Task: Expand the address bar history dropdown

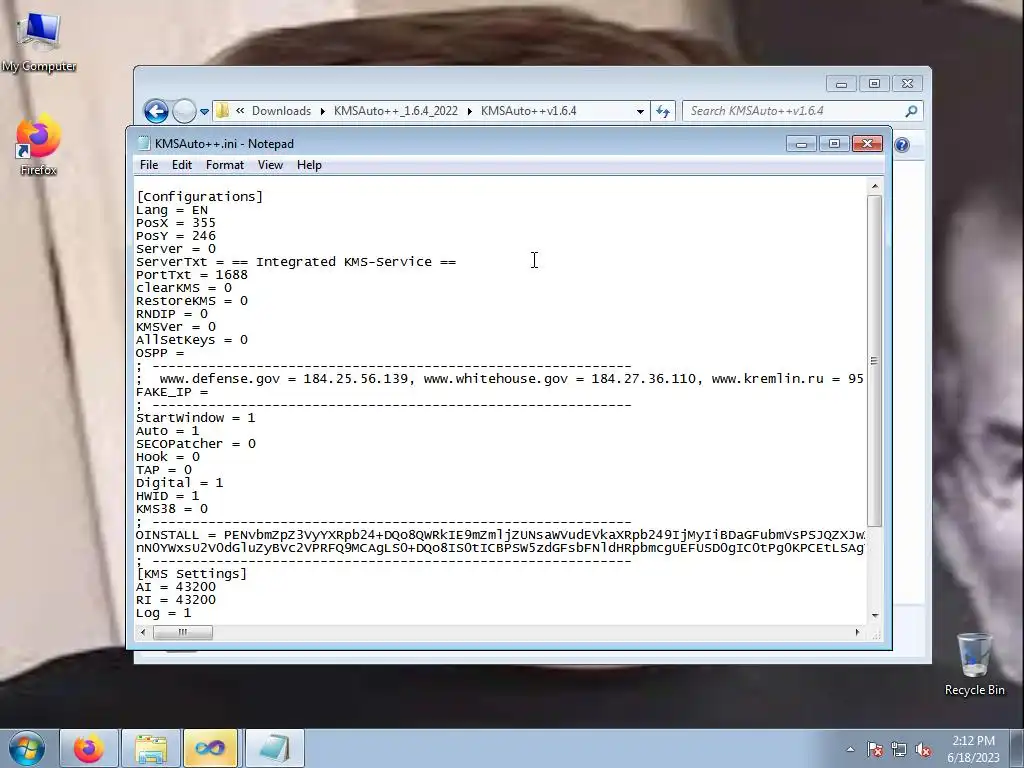Action: [640, 112]
